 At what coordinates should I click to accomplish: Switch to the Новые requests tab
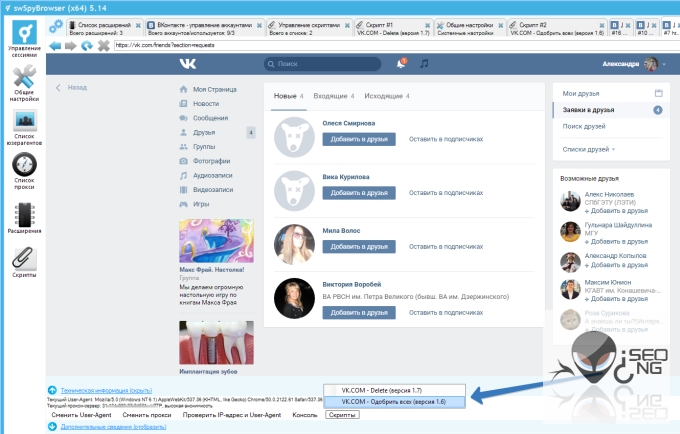click(x=288, y=96)
